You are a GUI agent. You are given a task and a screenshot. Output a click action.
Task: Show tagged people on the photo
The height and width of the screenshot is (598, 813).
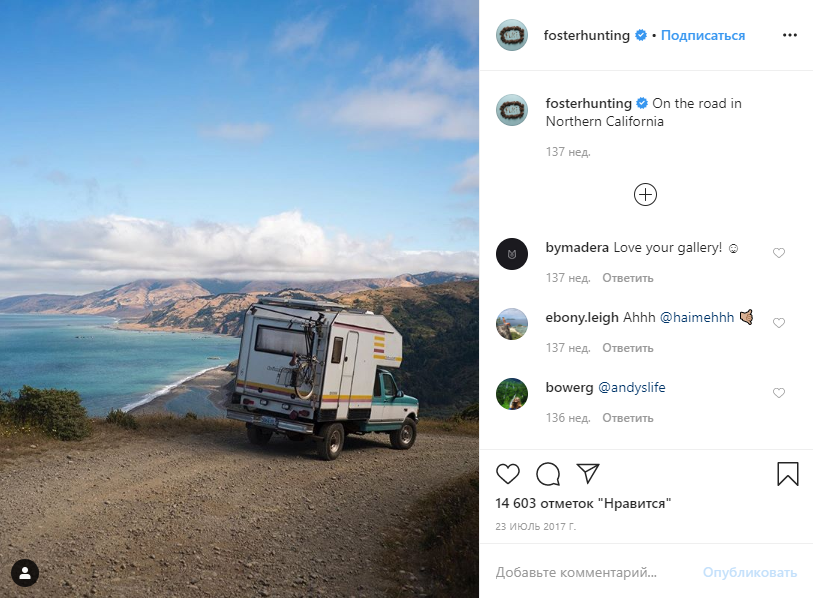pos(25,573)
